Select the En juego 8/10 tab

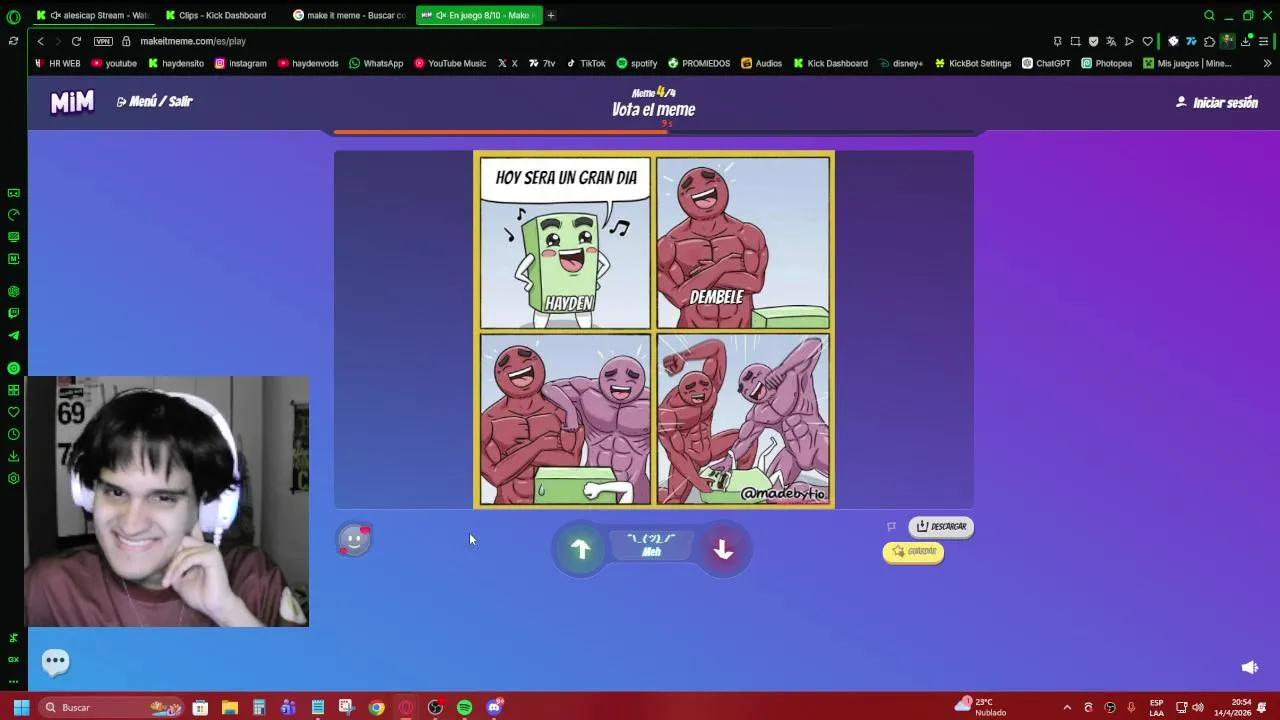pyautogui.click(x=480, y=15)
